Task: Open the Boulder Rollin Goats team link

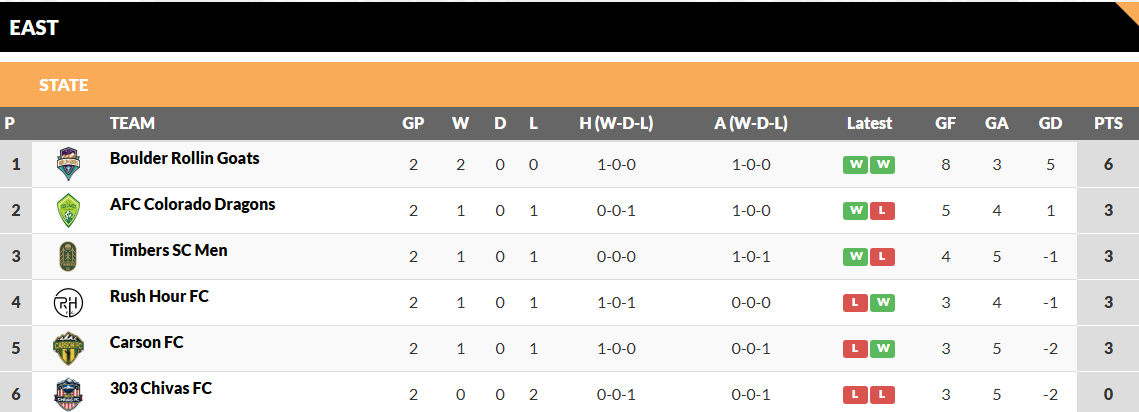Action: click(x=184, y=158)
